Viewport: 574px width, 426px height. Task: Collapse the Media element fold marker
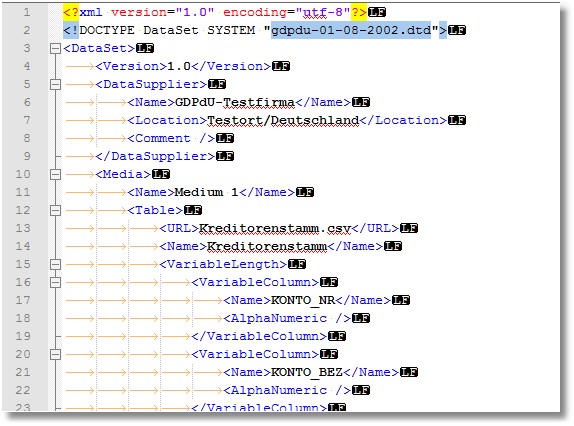click(55, 174)
